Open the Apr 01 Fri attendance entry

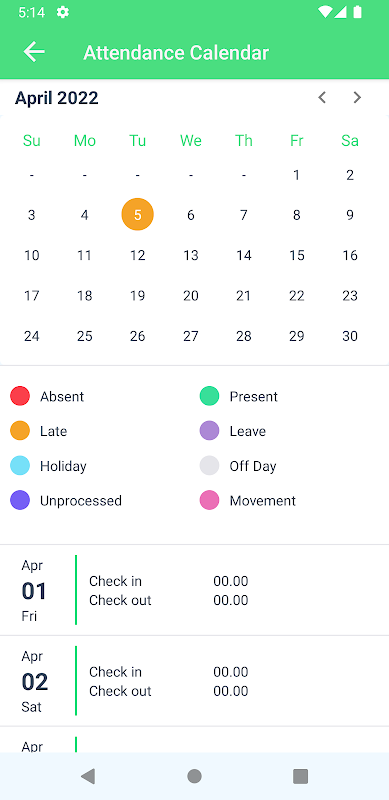click(x=194, y=590)
